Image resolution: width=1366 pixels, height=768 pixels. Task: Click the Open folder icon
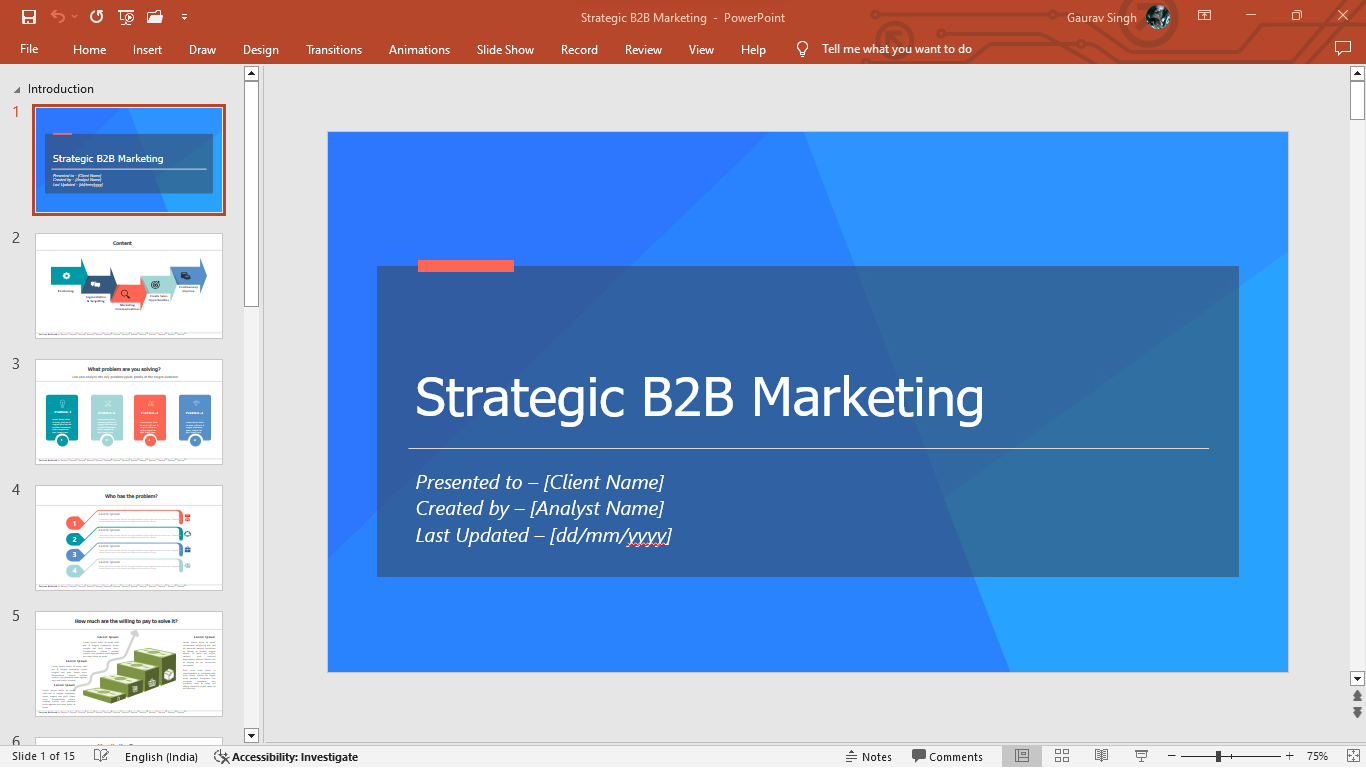pyautogui.click(x=155, y=17)
